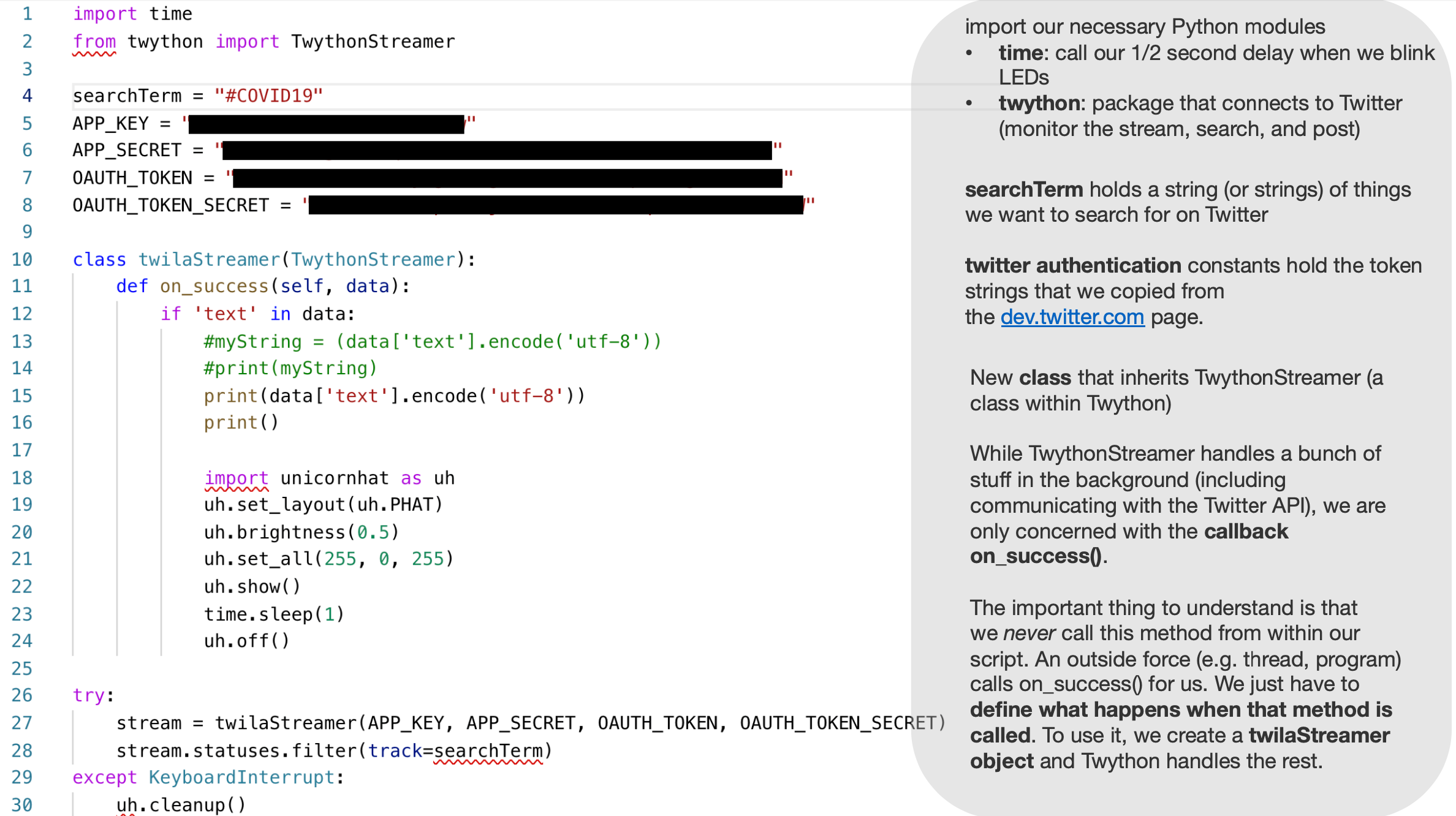Click the APP_KEY variable name on line 5
Viewport: 1456px width, 816px height.
point(111,123)
